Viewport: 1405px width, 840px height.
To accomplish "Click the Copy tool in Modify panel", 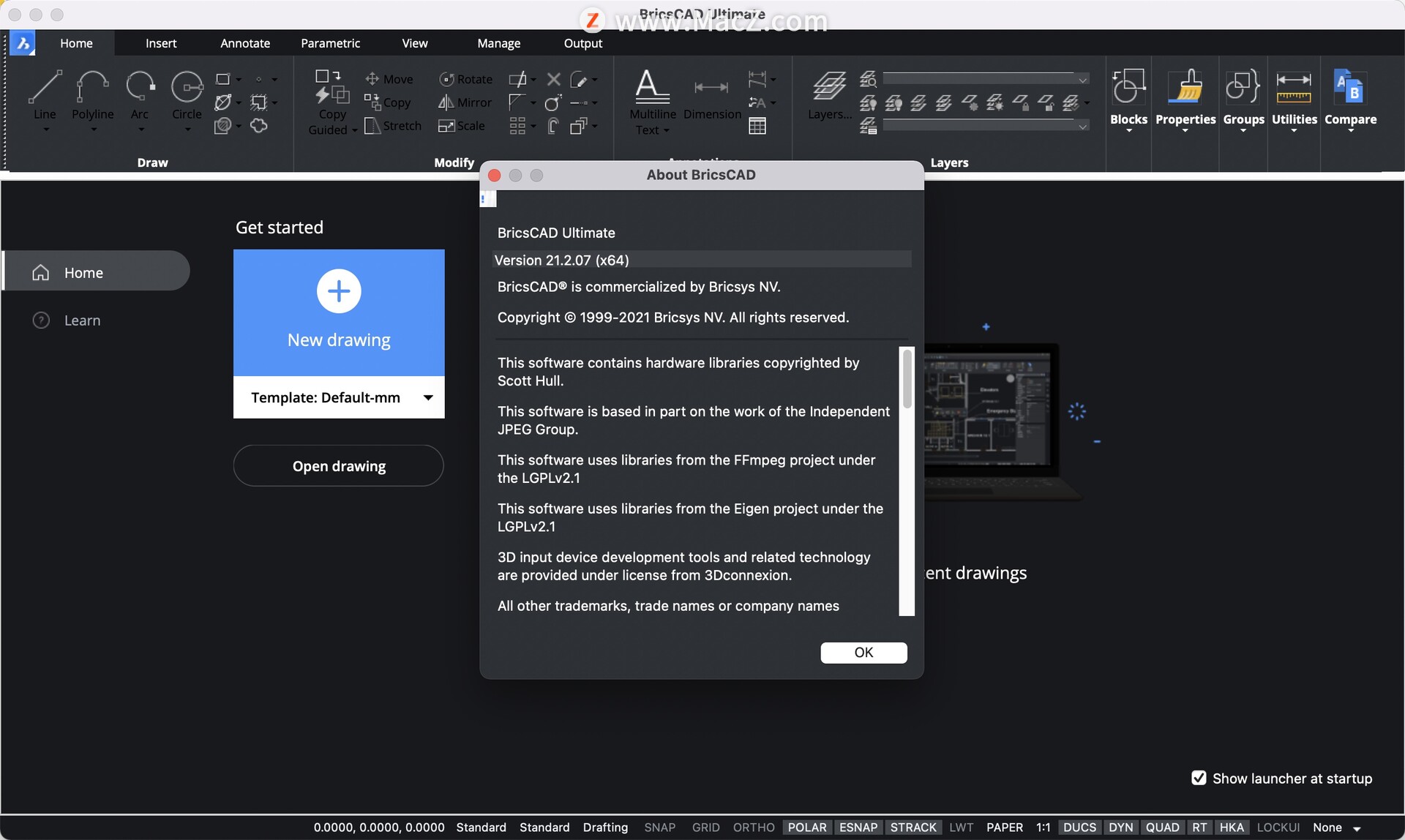I will click(x=388, y=102).
